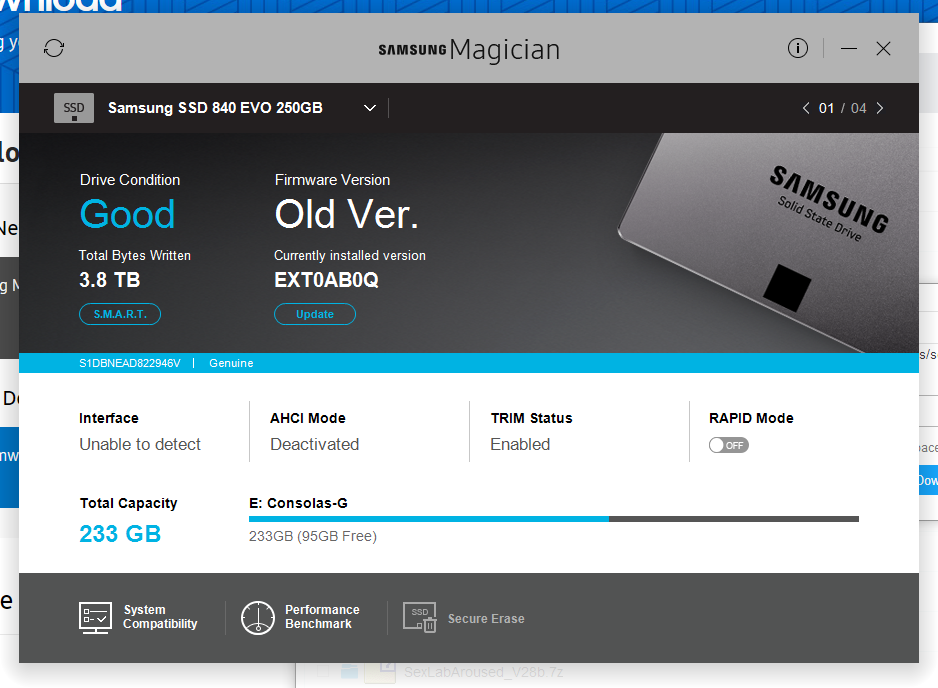Click the Samsung SSD 840 EVO 250GB name
938x688 pixels.
click(x=215, y=108)
